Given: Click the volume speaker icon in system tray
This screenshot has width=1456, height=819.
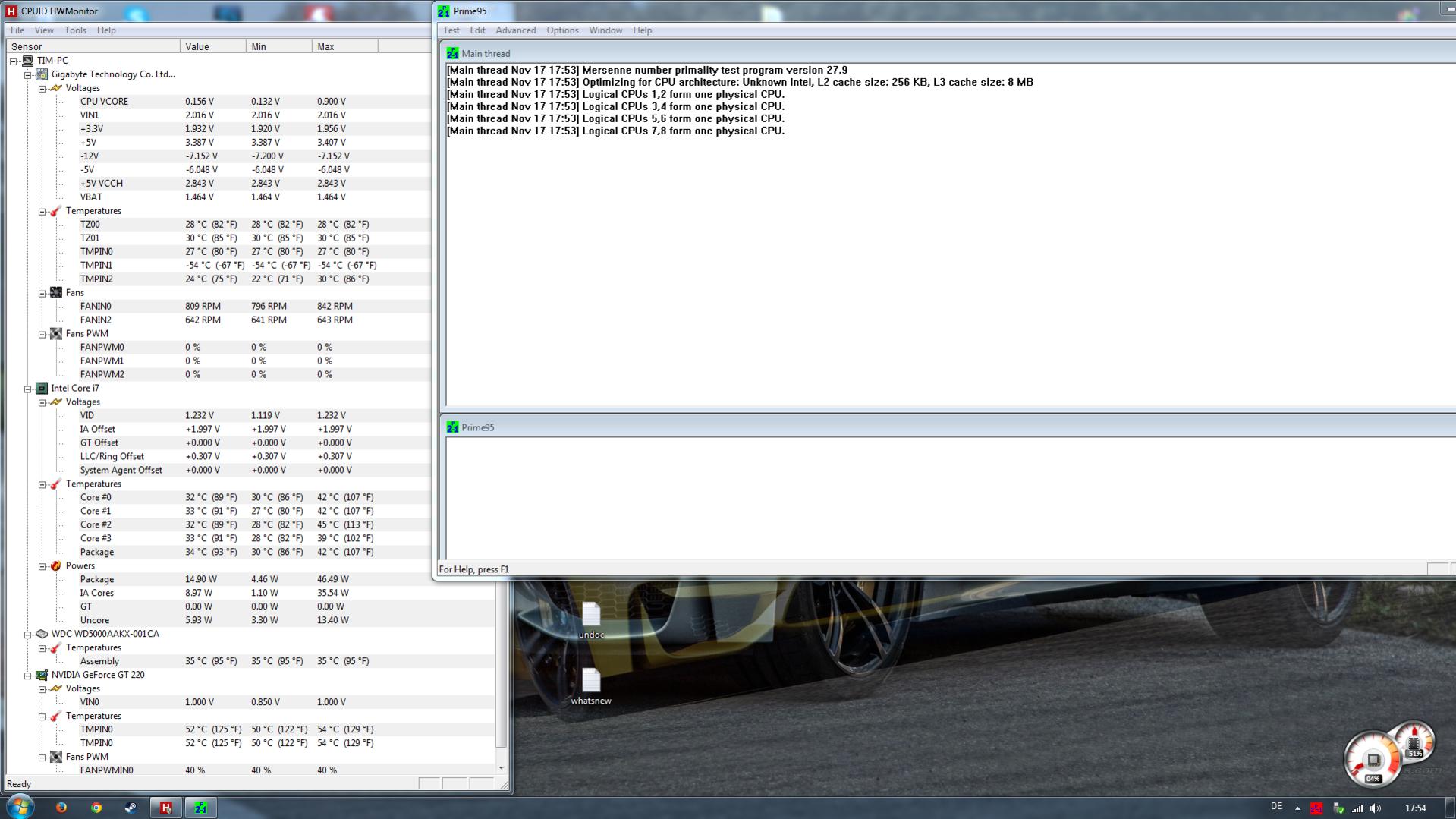Looking at the screenshot, I should tap(1376, 808).
